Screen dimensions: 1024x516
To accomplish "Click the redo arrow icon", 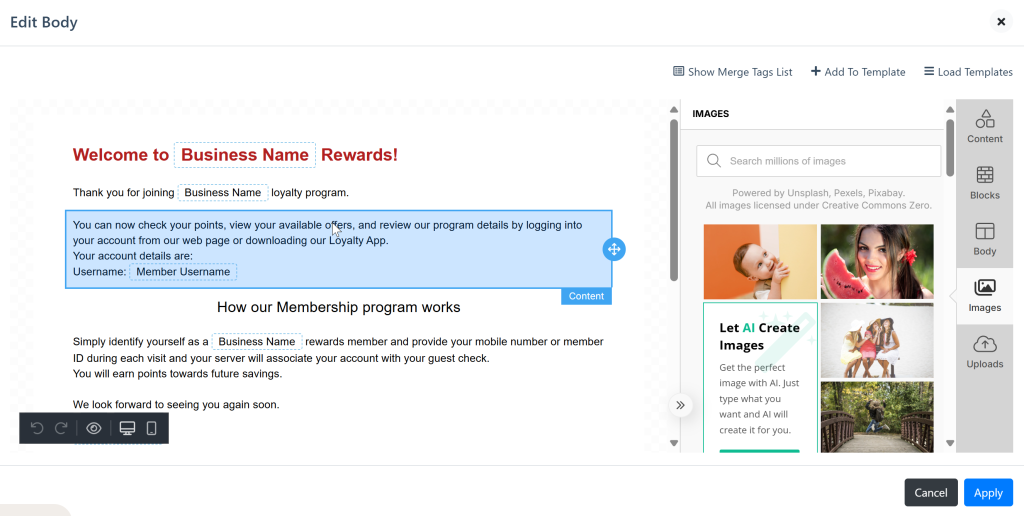I will (x=61, y=428).
